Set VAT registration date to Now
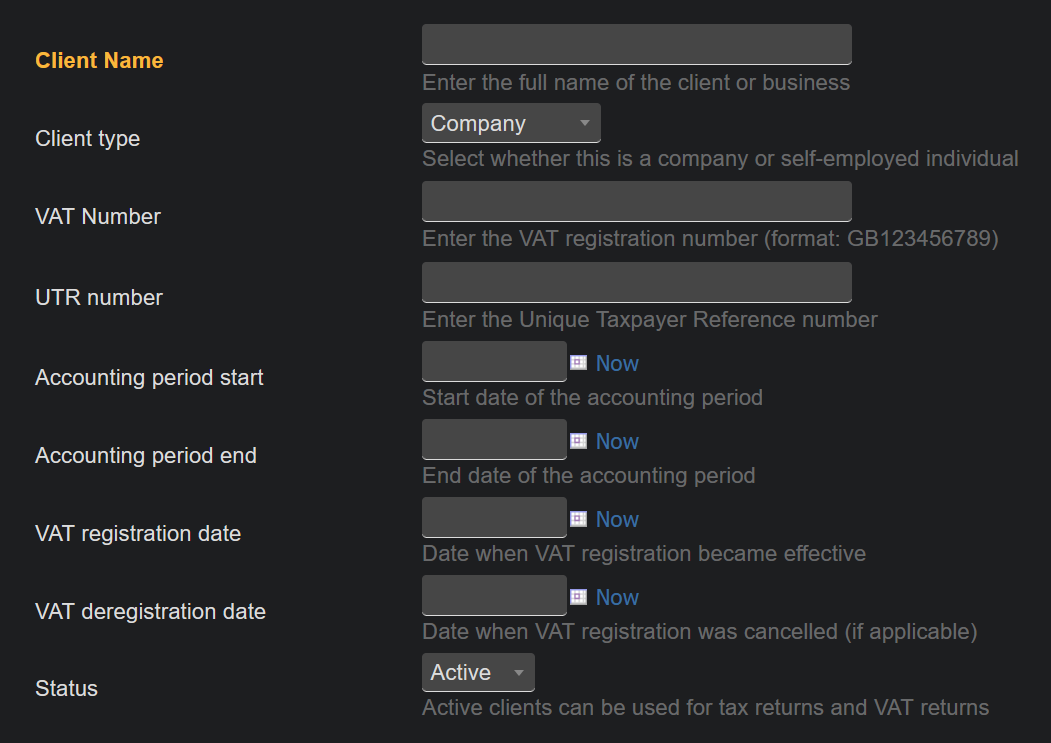 [617, 519]
